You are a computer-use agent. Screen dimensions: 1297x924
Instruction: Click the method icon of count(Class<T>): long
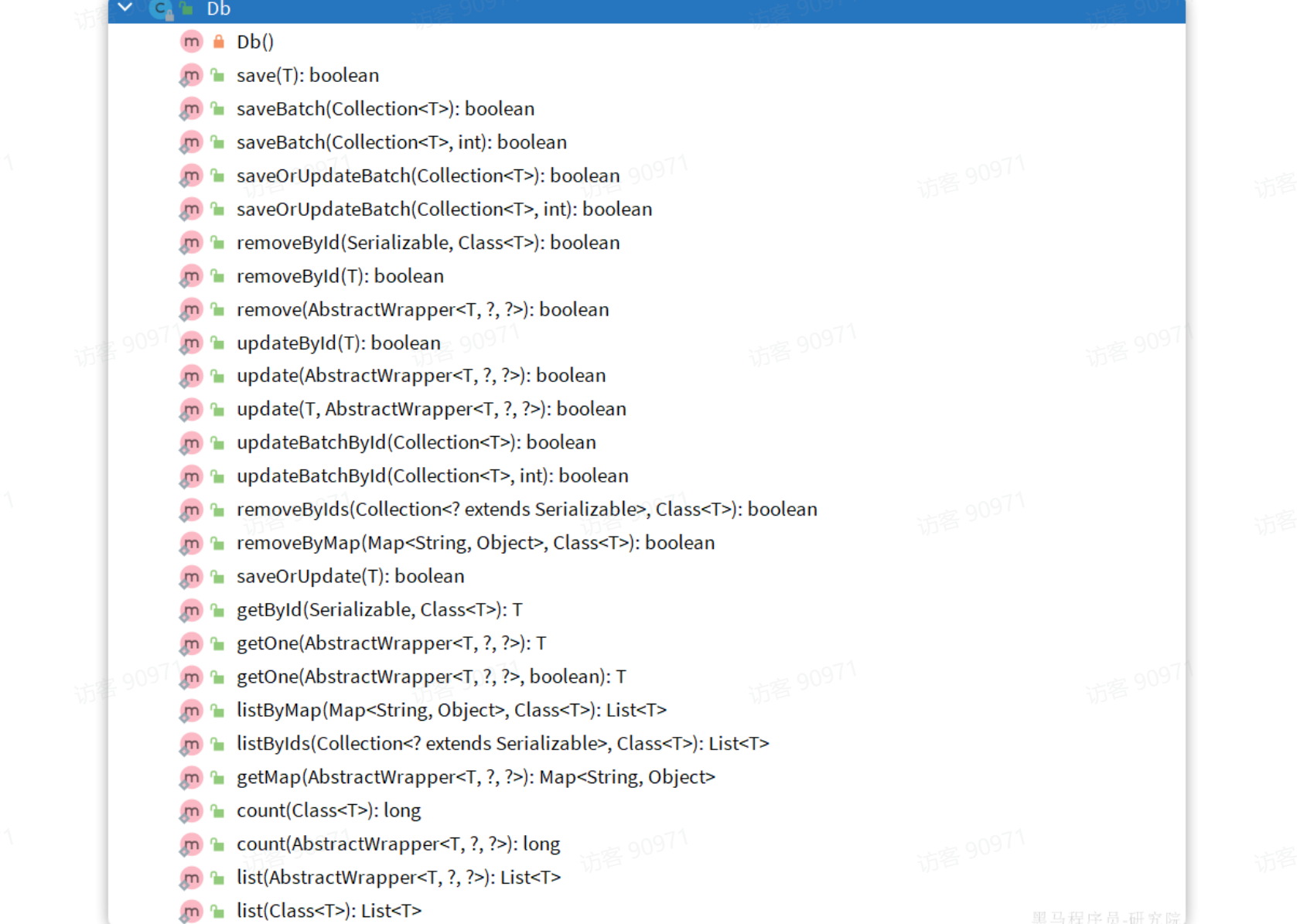(191, 810)
